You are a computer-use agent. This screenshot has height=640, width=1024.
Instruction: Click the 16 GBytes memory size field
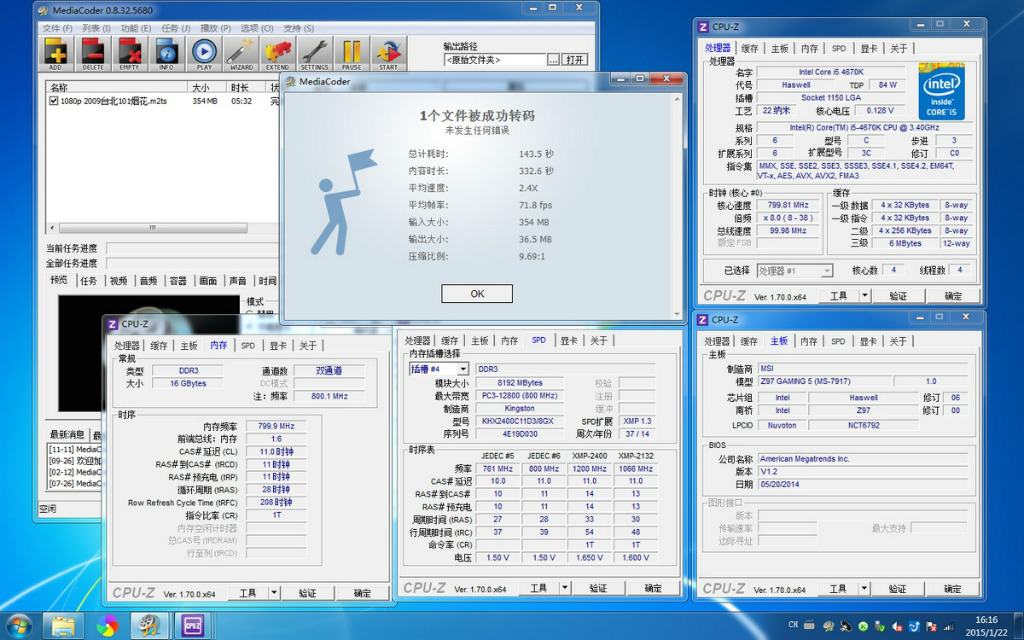(187, 383)
